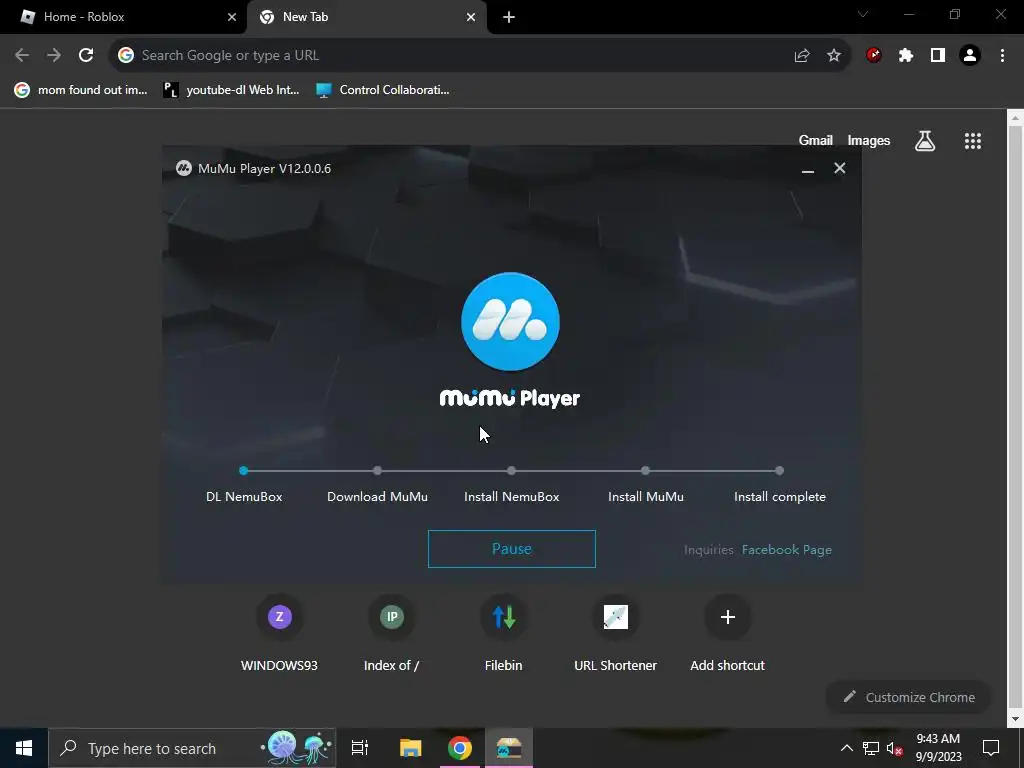Click the share this page icon
The height and width of the screenshot is (768, 1024).
click(x=802, y=56)
